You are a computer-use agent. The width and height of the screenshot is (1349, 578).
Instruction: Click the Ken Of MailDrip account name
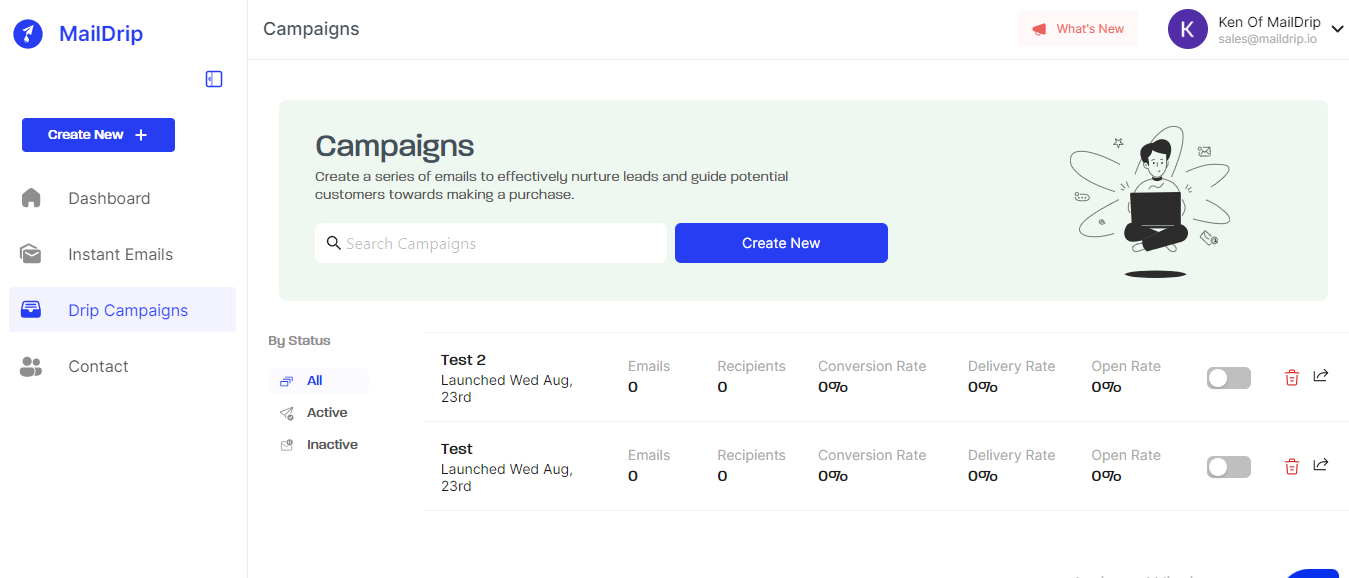point(1269,22)
